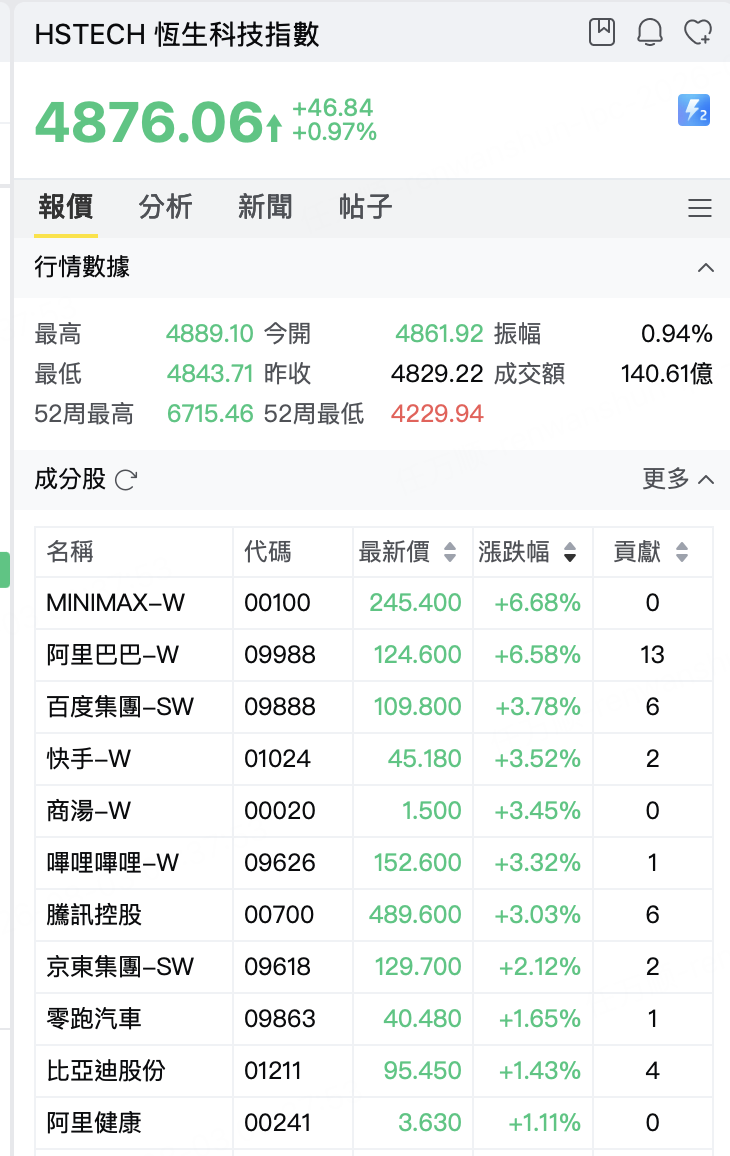Screen dimensions: 730x1156
Task: Open the 京東集團-SW stock row
Action: [x=374, y=967]
